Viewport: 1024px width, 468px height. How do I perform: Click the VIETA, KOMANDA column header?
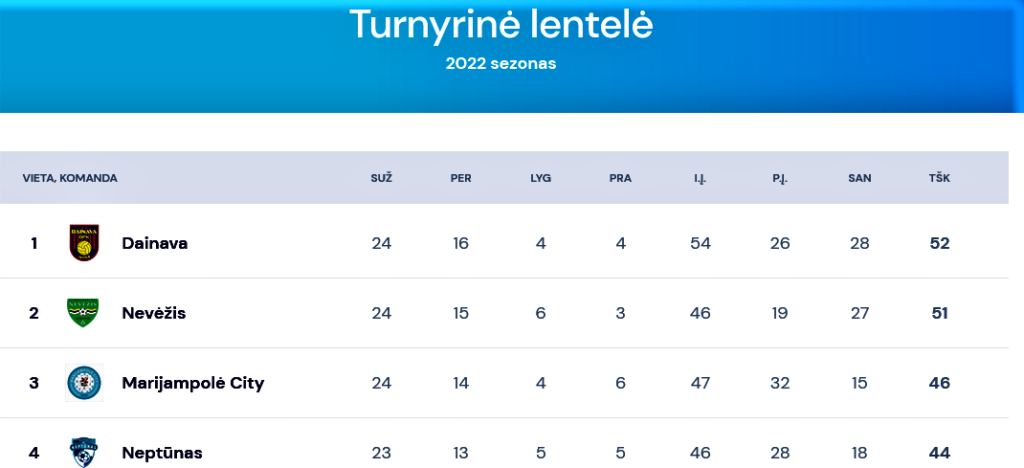(70, 178)
